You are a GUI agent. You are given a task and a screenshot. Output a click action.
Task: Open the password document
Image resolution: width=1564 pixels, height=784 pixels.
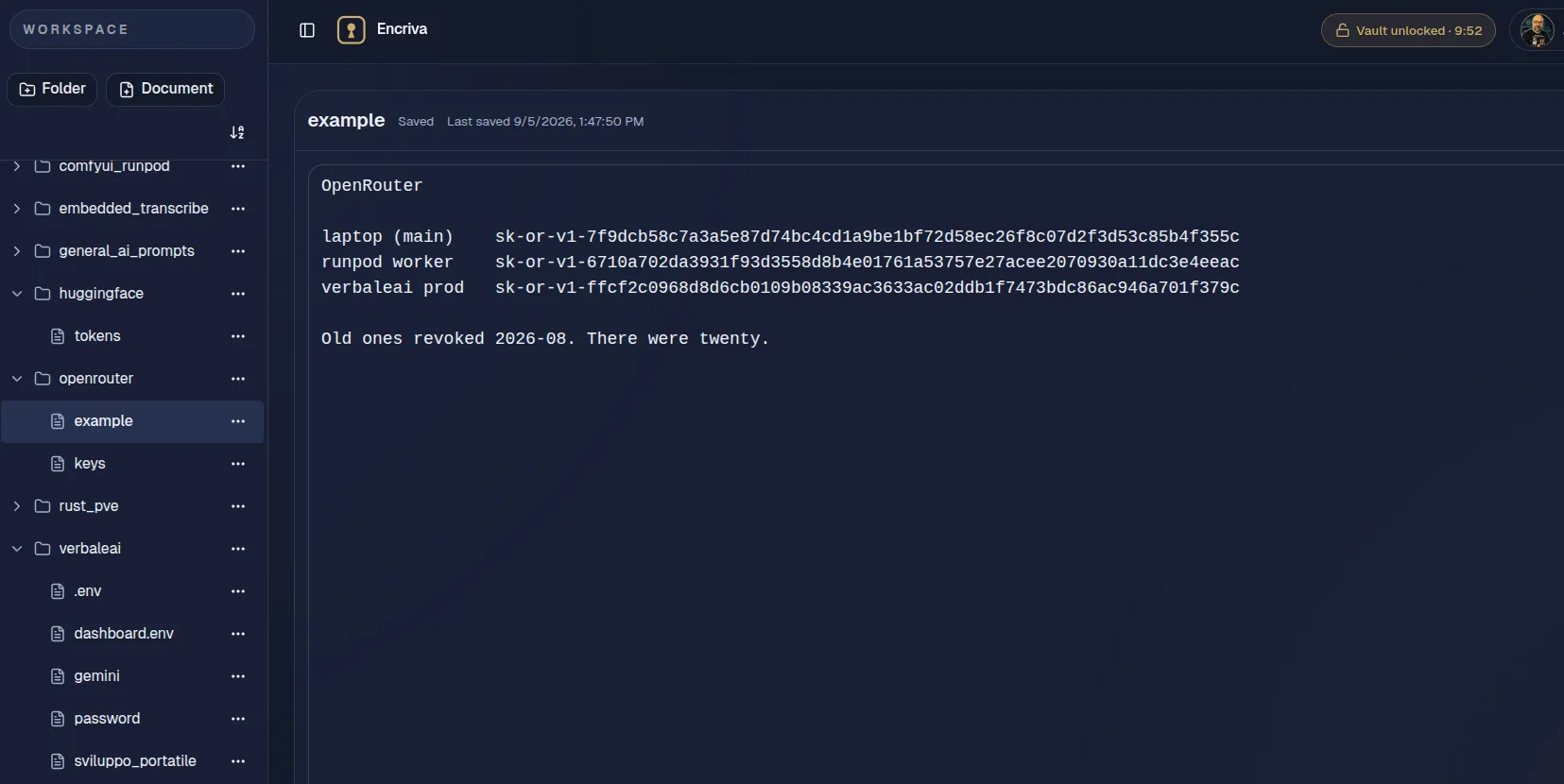click(132, 719)
